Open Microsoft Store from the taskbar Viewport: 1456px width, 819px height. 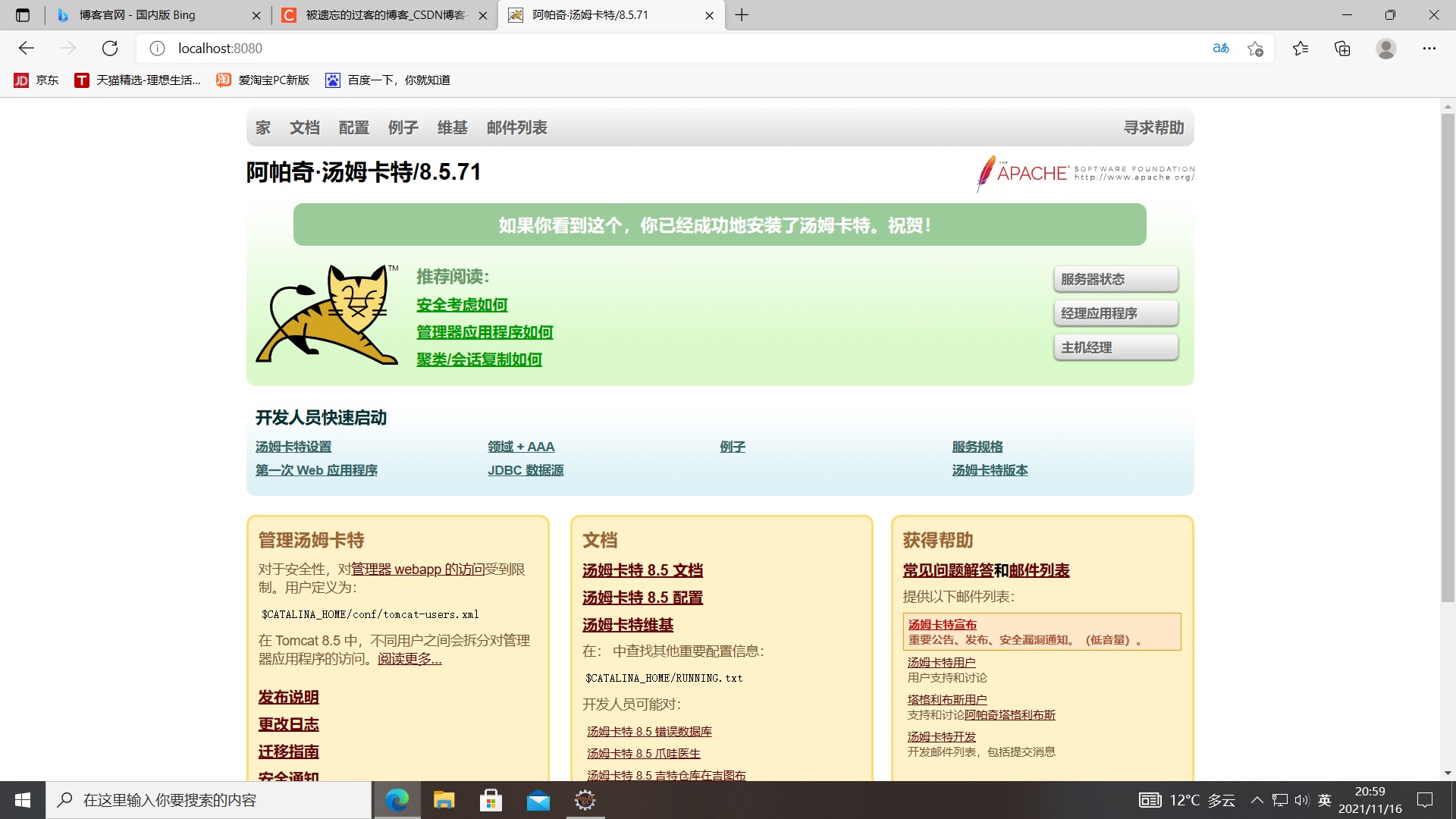tap(491, 800)
